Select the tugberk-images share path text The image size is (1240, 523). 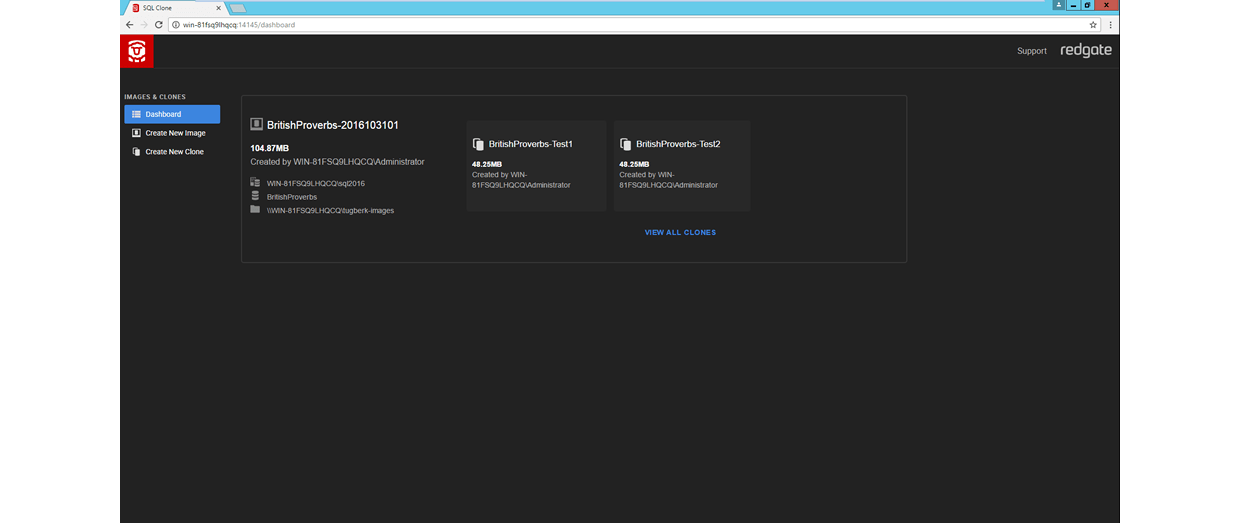click(x=330, y=211)
